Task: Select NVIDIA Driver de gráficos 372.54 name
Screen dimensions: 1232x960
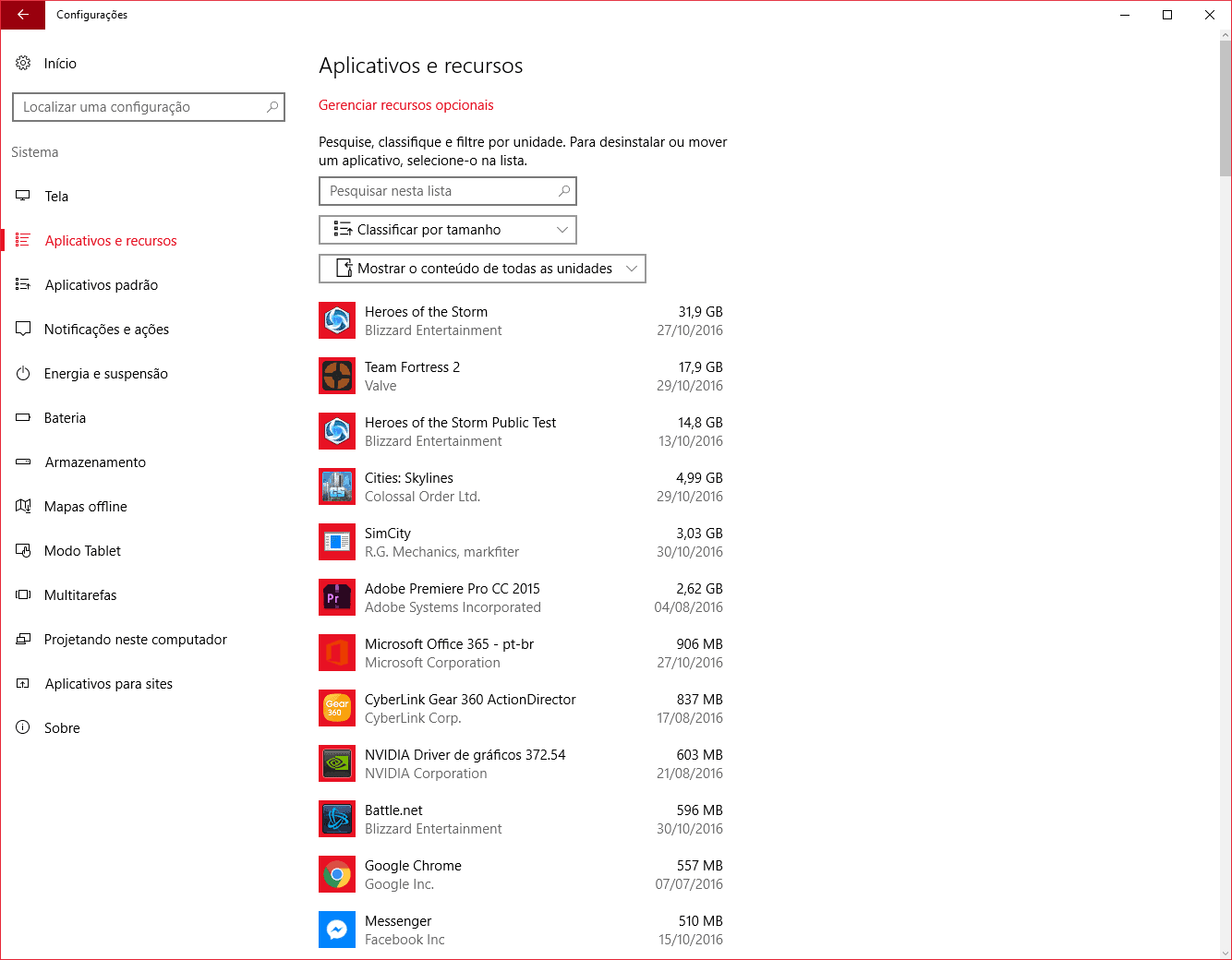Action: coord(465,755)
